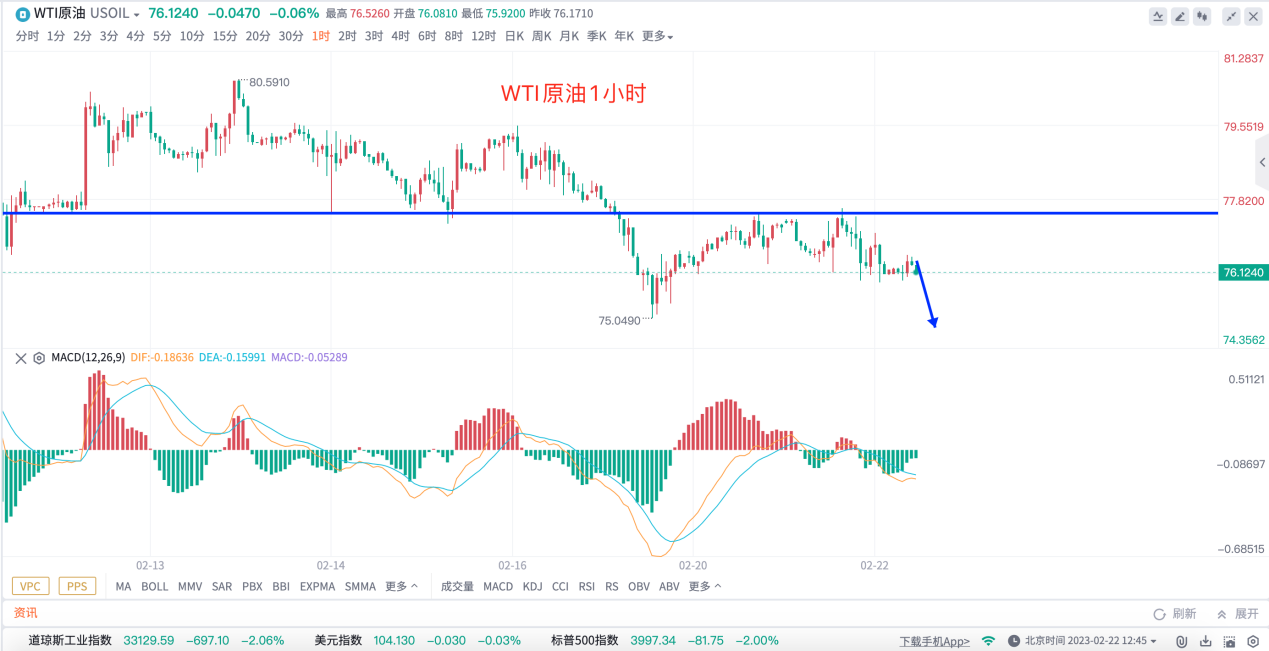Open the 资讯 news tab
Screen dimensions: 1269x651
[25, 613]
